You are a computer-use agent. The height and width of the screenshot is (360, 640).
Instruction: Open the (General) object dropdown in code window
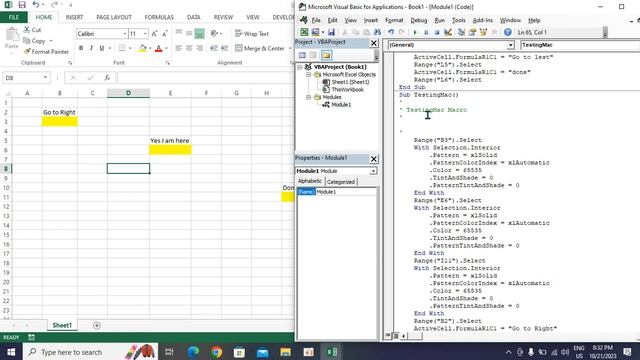click(510, 45)
